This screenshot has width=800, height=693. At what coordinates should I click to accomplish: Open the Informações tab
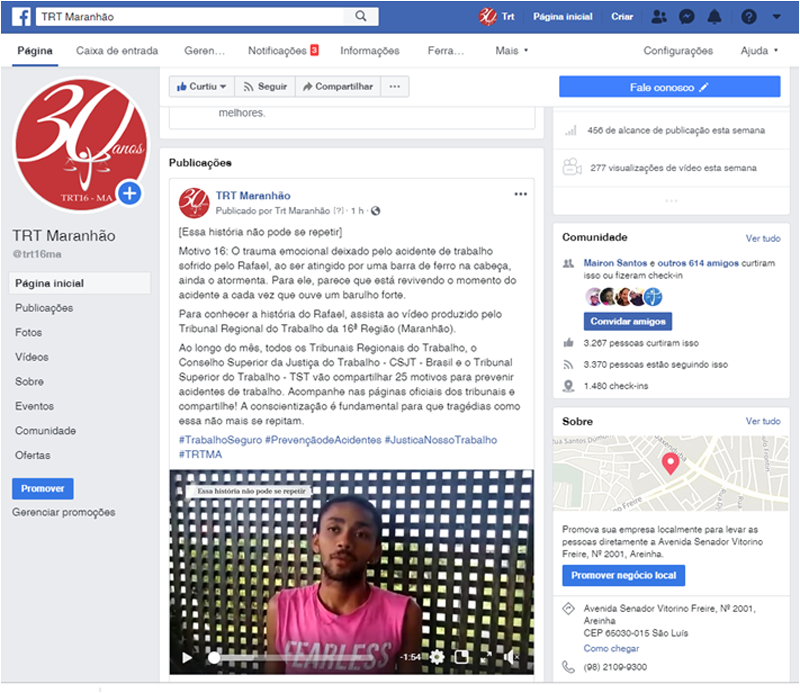(x=370, y=51)
